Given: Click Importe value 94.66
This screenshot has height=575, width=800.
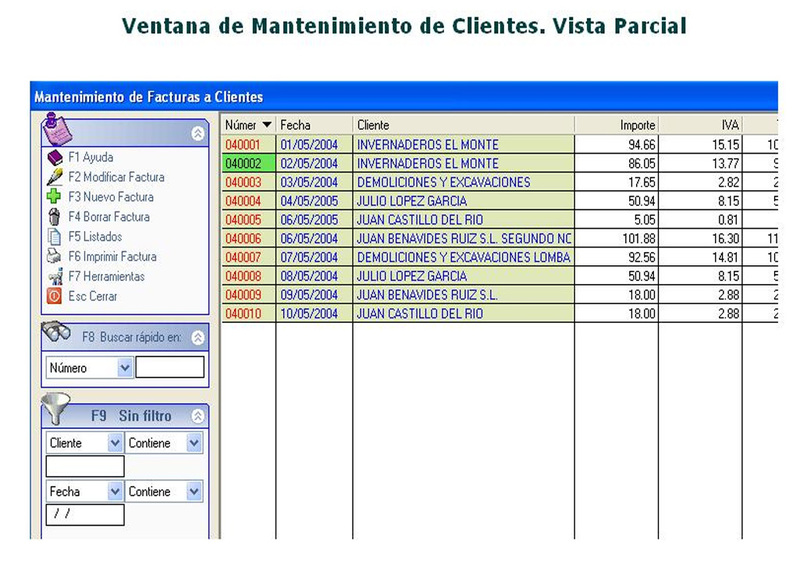Looking at the screenshot, I should click(642, 145).
